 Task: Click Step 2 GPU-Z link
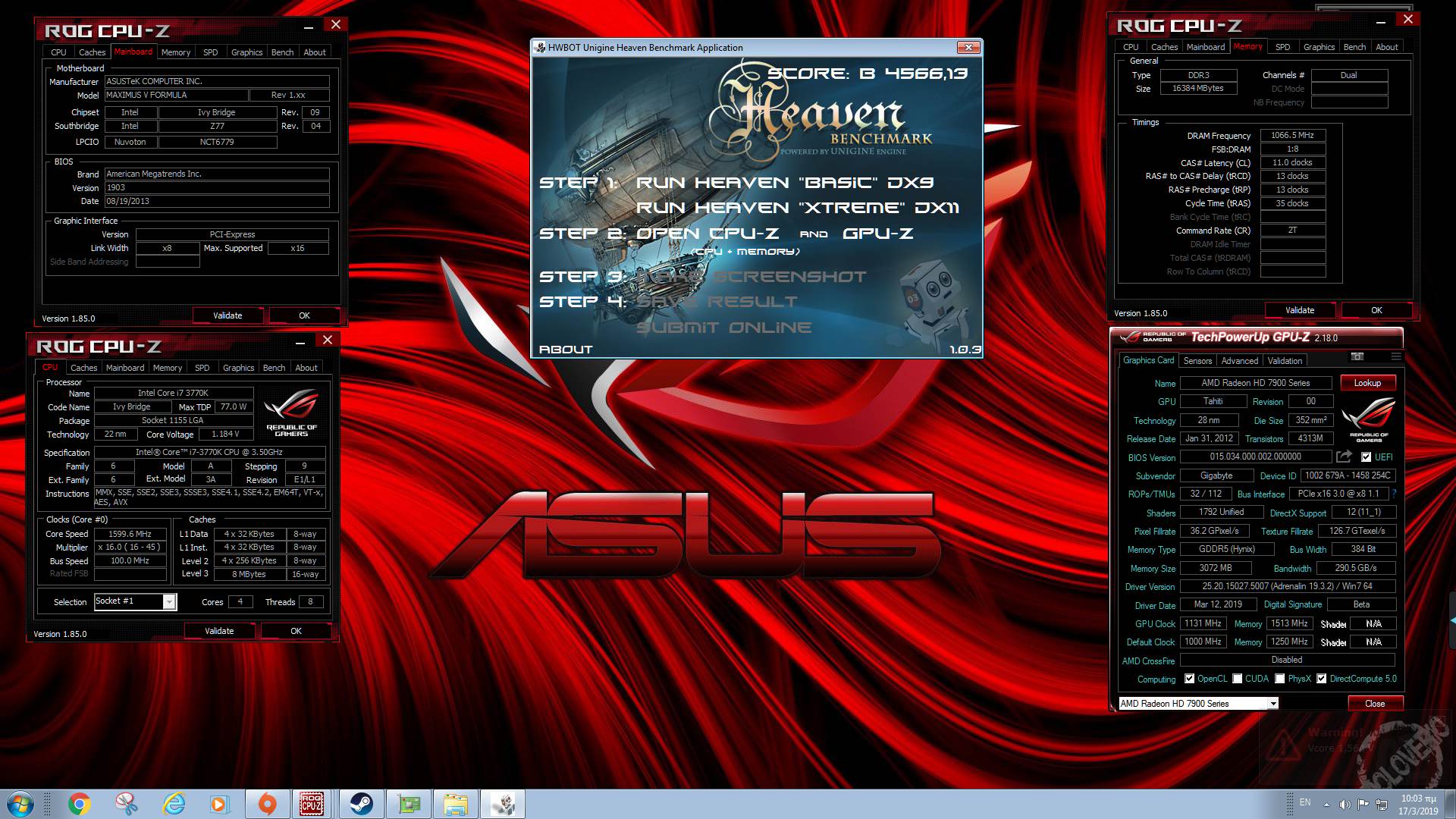click(877, 234)
